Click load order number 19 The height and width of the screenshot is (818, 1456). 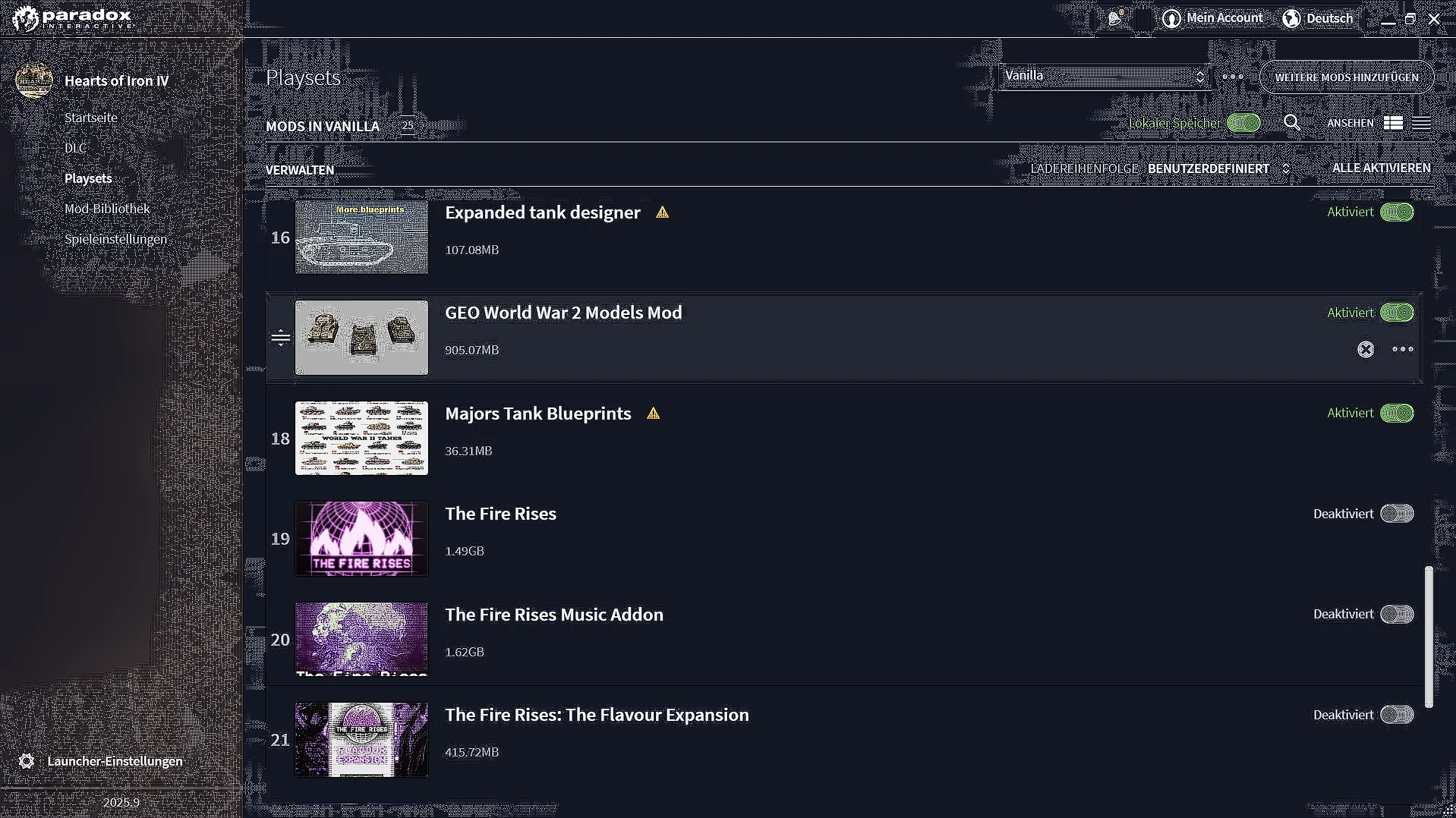coord(280,539)
